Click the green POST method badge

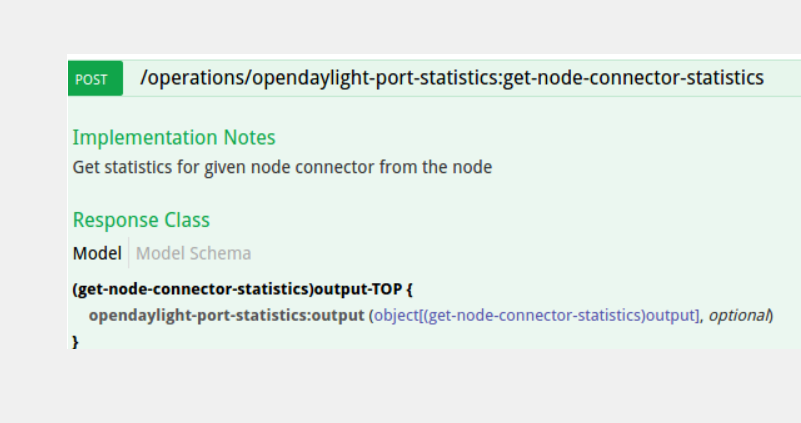93,79
